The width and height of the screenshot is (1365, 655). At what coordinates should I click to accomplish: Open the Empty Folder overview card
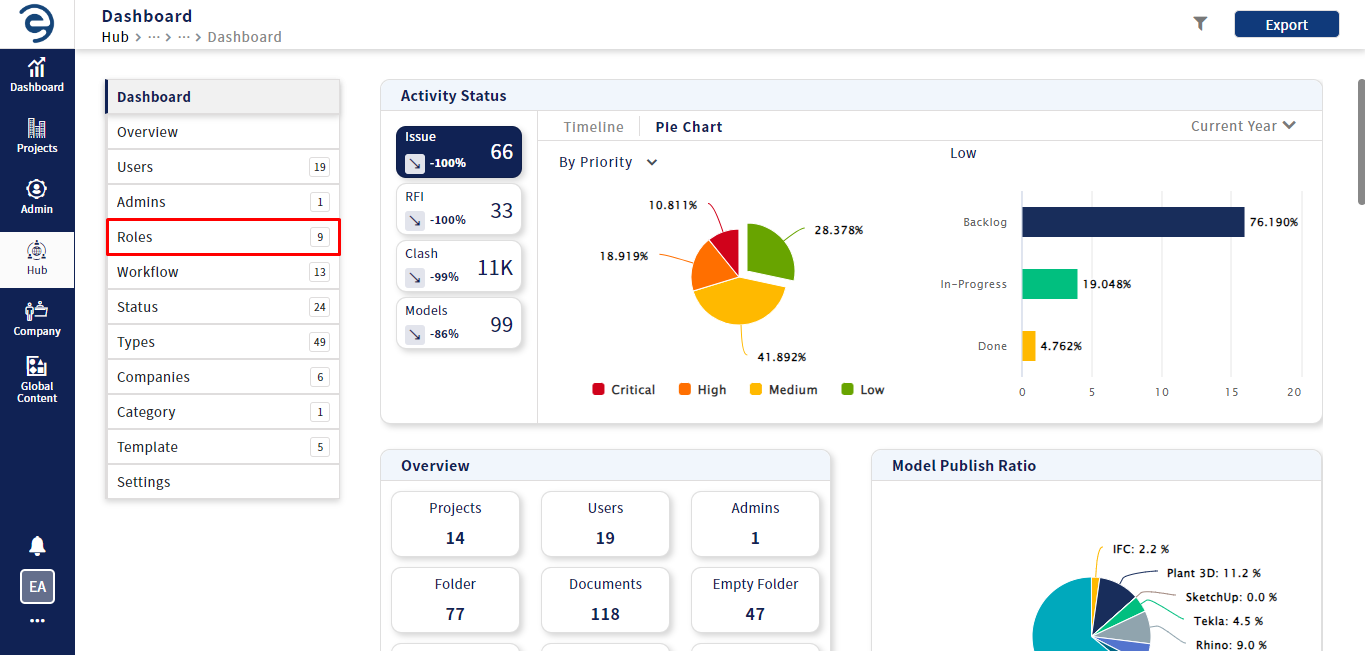tap(755, 600)
